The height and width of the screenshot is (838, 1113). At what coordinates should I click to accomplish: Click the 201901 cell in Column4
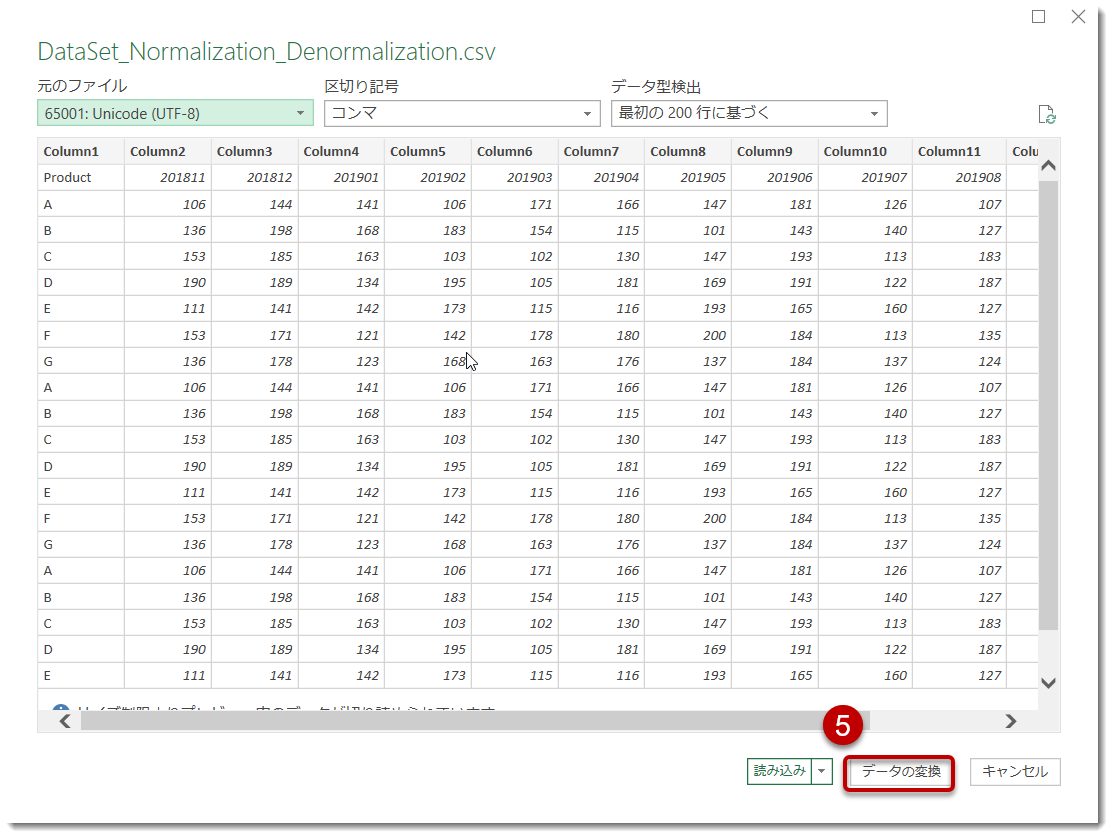coord(341,178)
